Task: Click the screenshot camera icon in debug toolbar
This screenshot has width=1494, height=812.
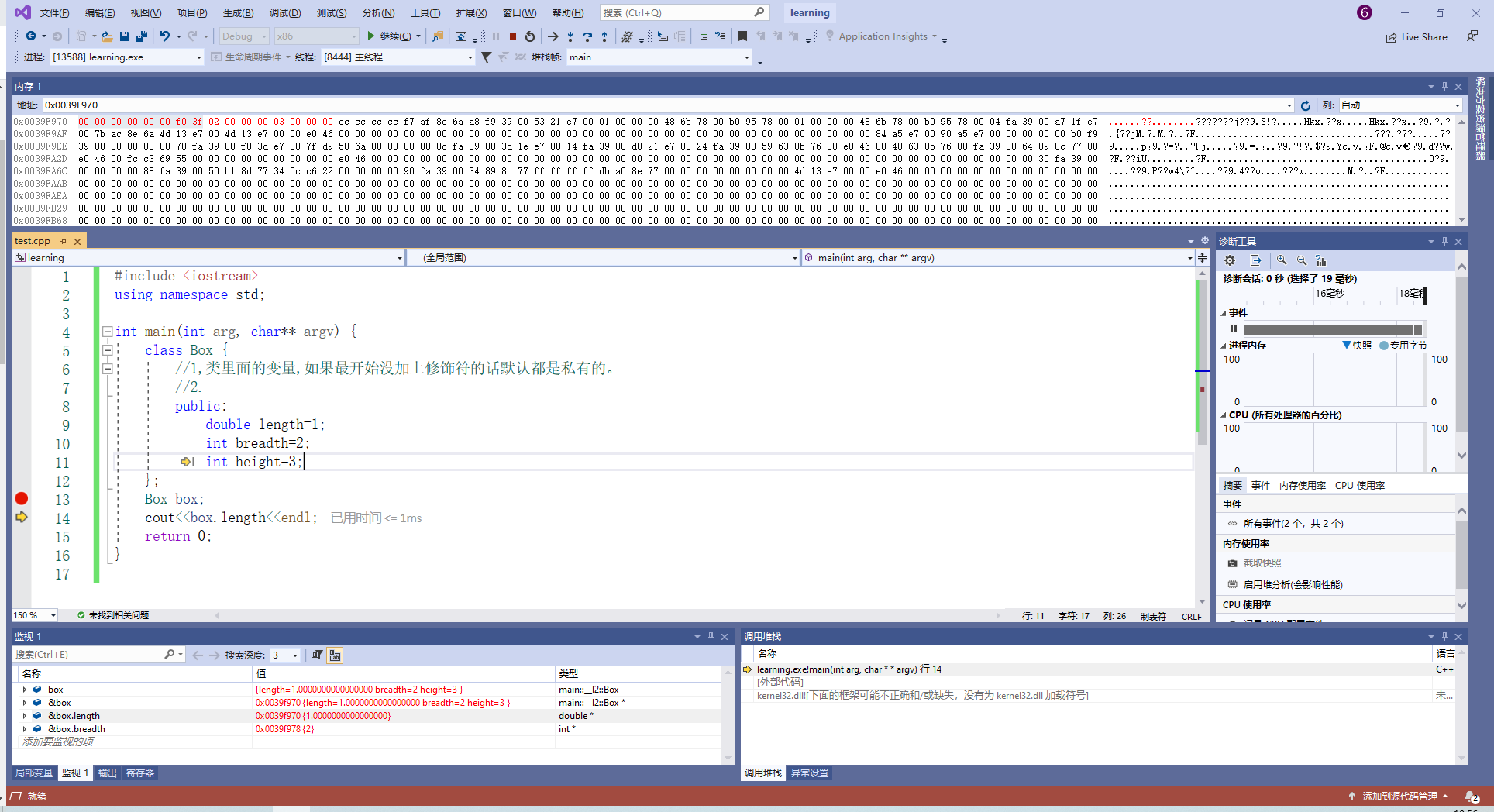Action: tap(461, 36)
